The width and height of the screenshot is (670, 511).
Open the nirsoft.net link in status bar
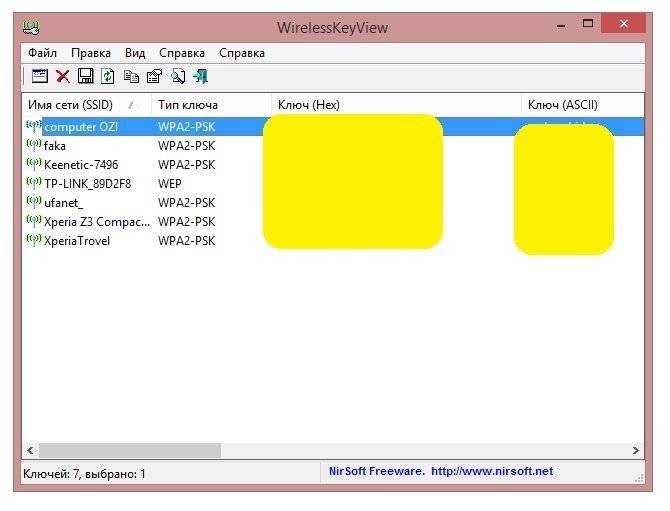point(492,471)
